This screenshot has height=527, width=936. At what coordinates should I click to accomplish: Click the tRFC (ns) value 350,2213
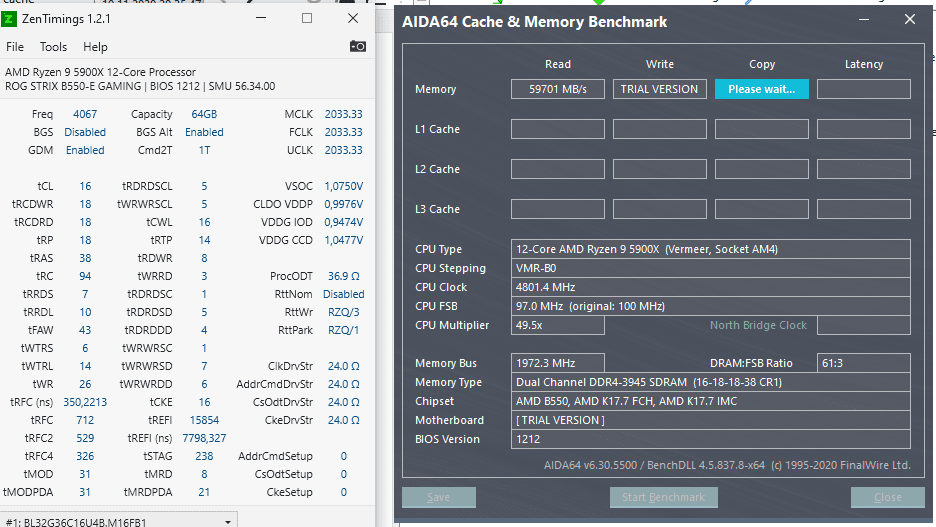coord(85,402)
